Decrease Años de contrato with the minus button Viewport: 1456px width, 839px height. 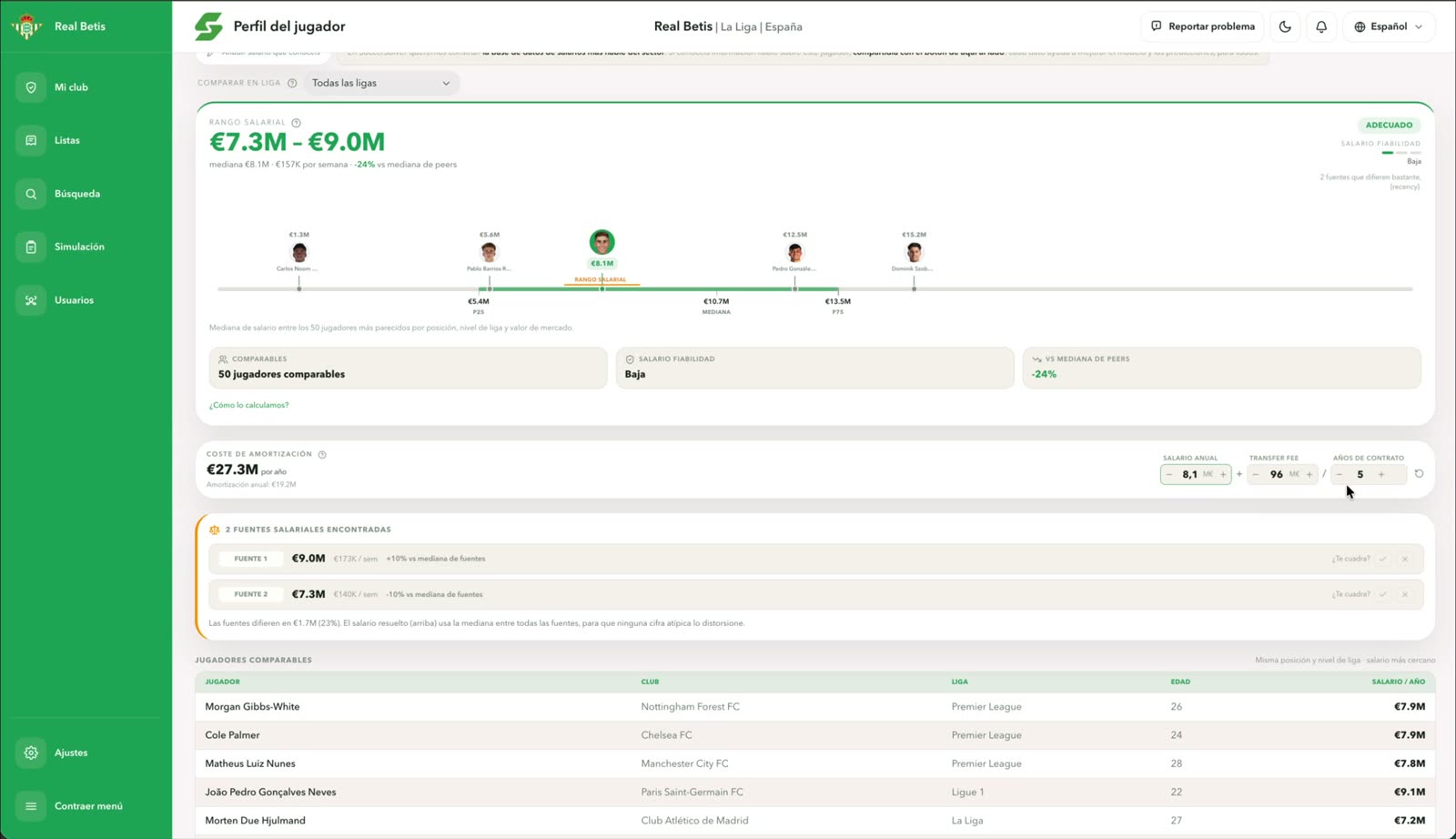pos(1340,474)
